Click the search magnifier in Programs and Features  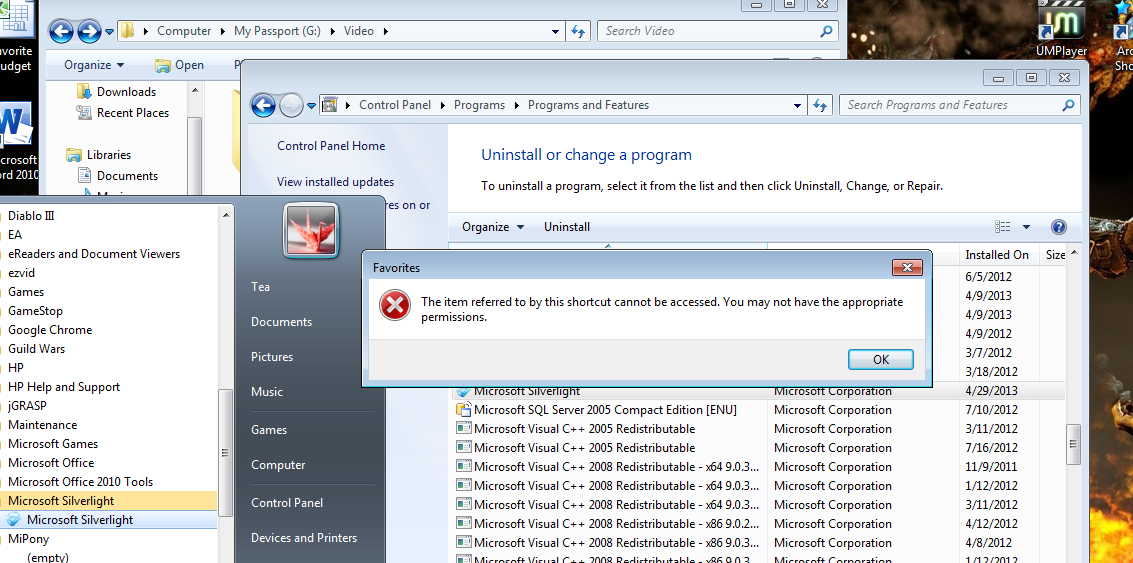click(1068, 105)
